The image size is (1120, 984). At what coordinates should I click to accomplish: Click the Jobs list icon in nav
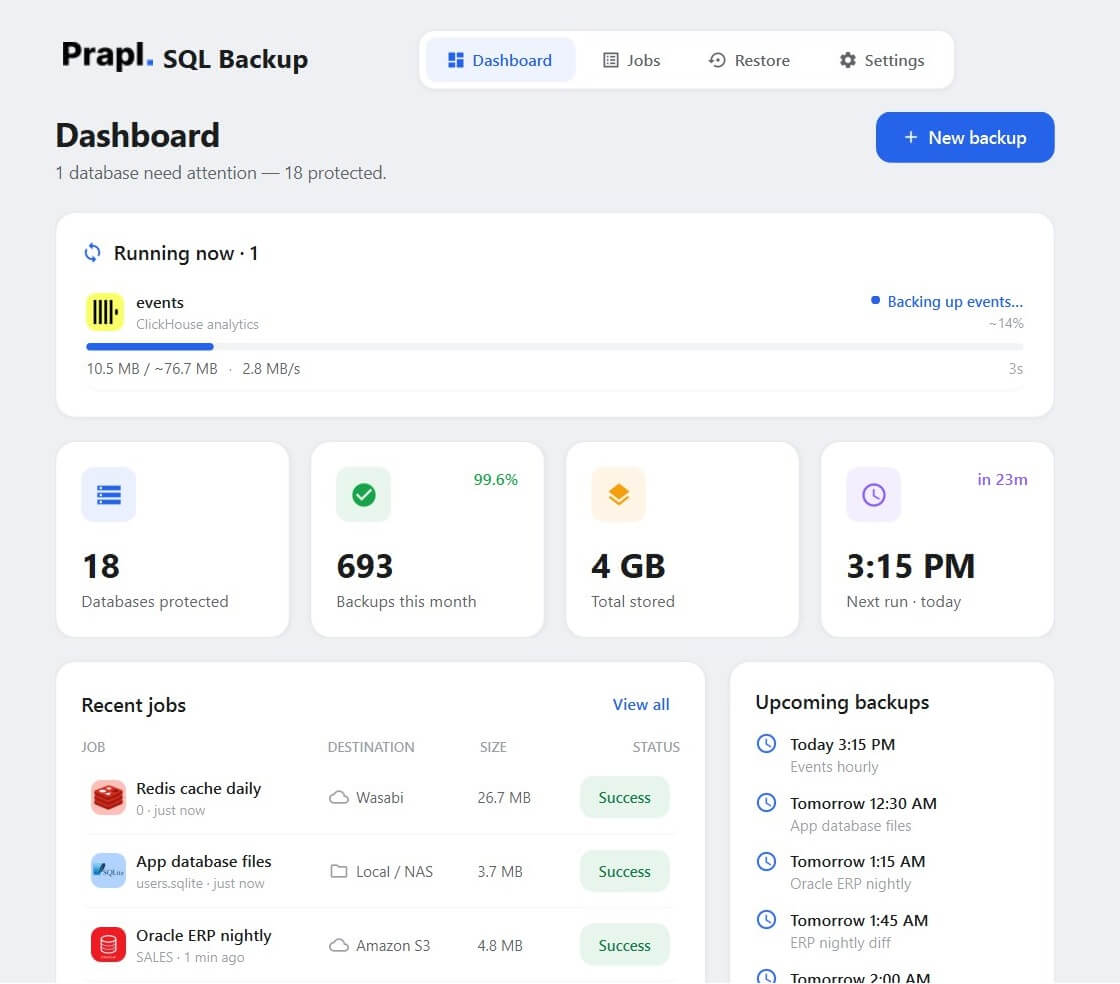[611, 60]
